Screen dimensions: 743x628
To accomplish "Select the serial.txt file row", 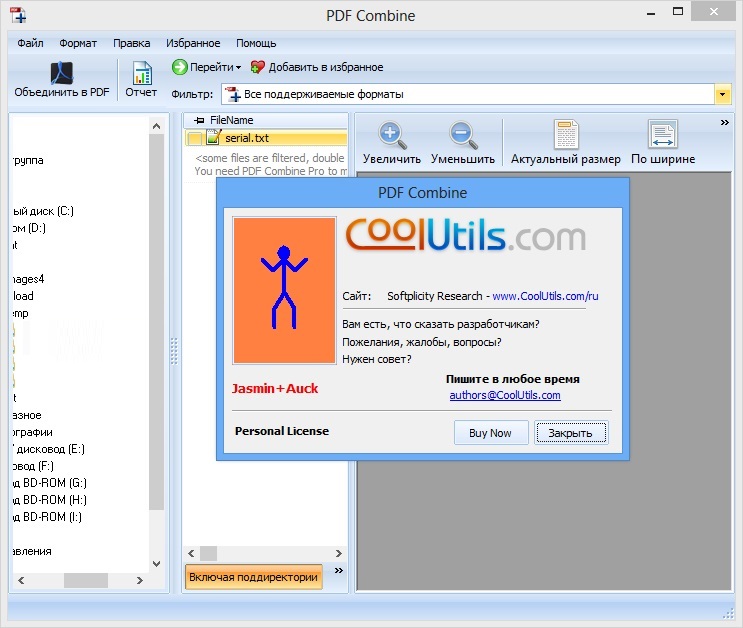I will click(266, 138).
